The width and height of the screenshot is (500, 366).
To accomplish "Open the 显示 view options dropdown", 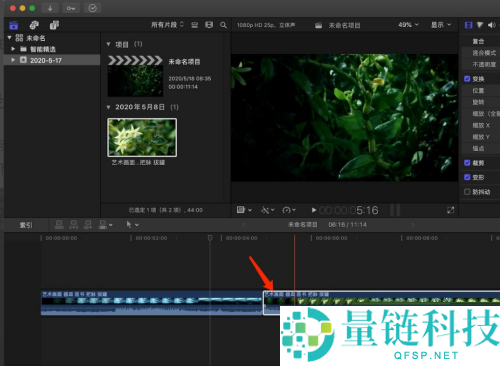I will click(x=441, y=25).
